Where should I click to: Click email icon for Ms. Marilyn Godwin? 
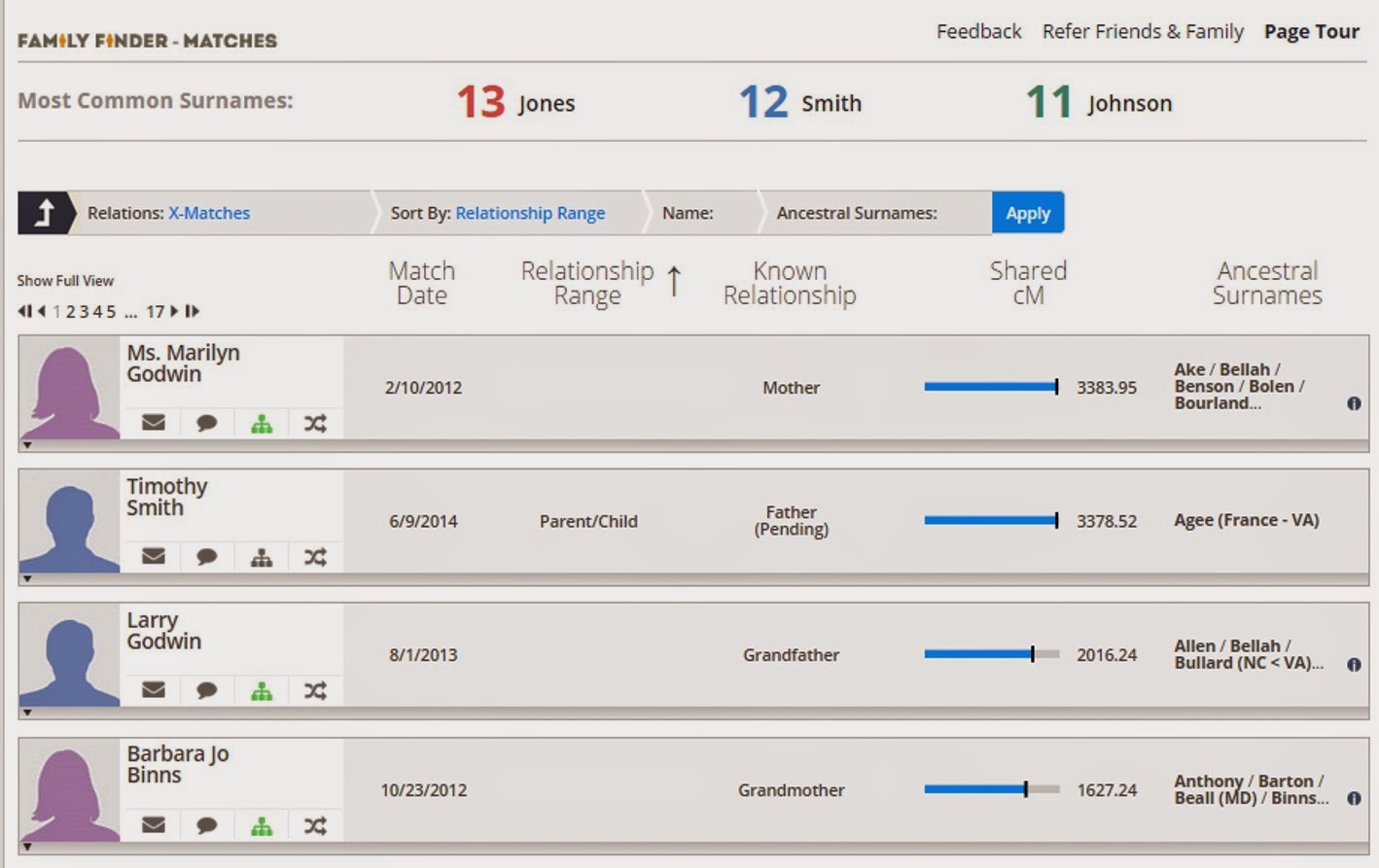(154, 423)
